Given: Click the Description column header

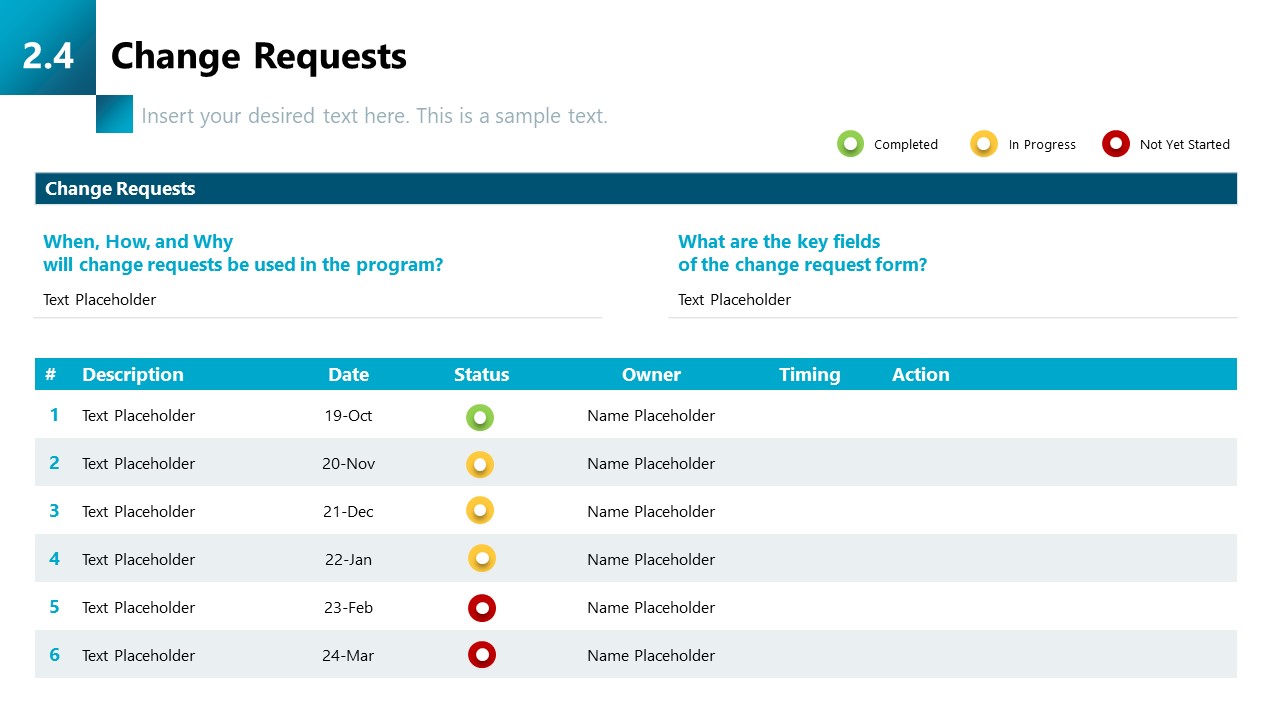Looking at the screenshot, I should coord(133,374).
